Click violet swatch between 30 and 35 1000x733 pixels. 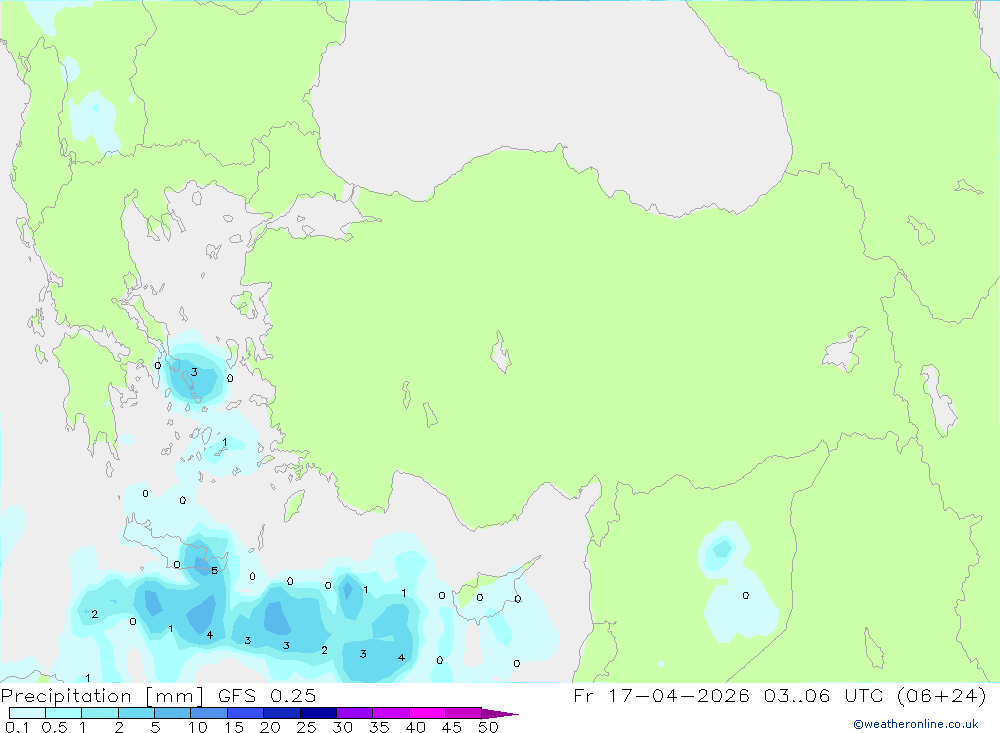pos(355,713)
